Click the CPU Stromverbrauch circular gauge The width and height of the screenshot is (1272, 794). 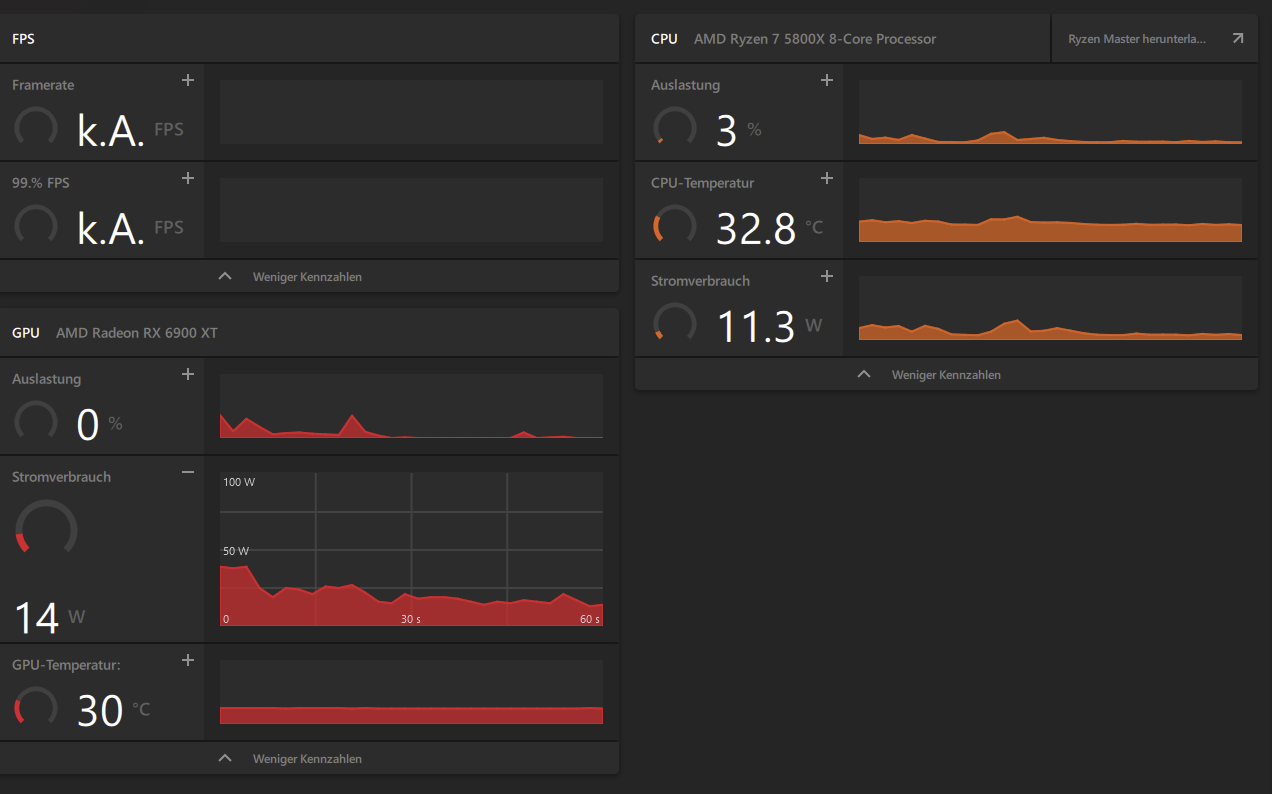pyautogui.click(x=675, y=323)
